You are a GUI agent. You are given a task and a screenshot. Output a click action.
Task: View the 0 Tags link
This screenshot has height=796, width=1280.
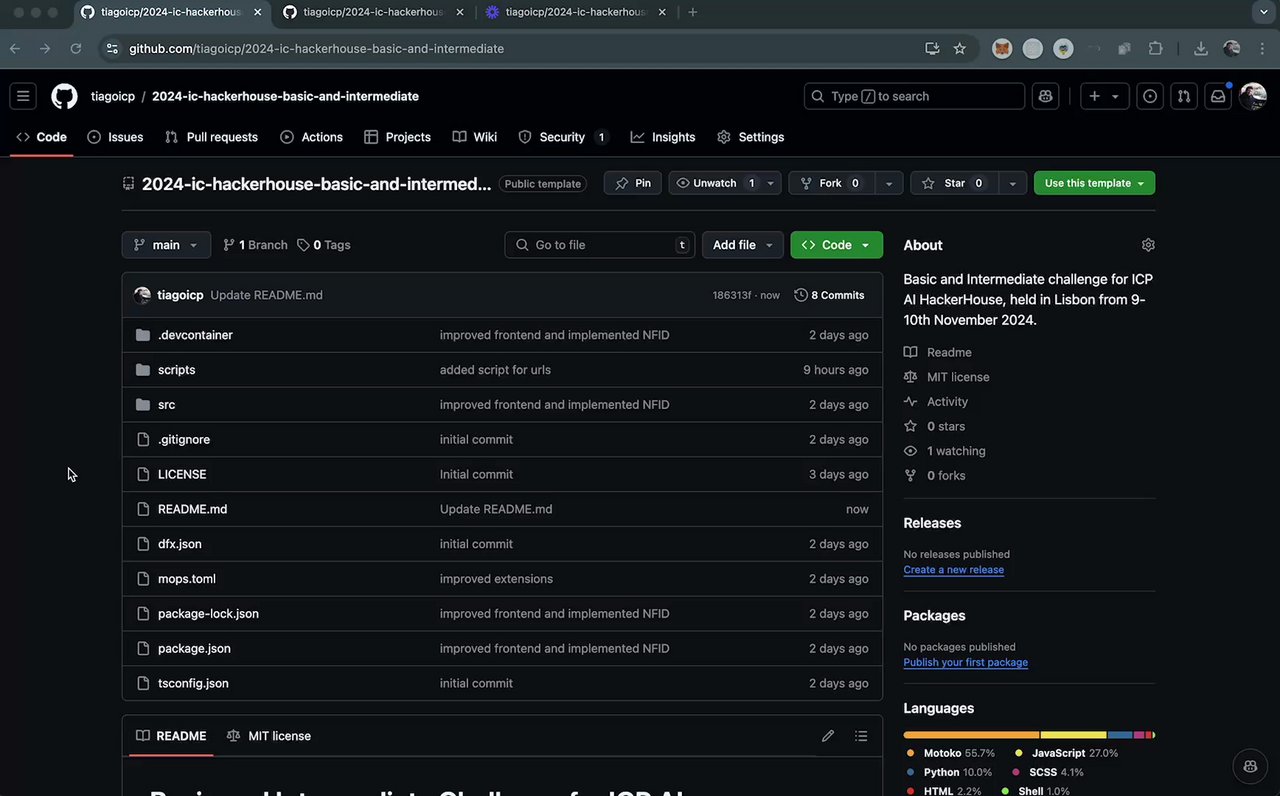coord(324,245)
